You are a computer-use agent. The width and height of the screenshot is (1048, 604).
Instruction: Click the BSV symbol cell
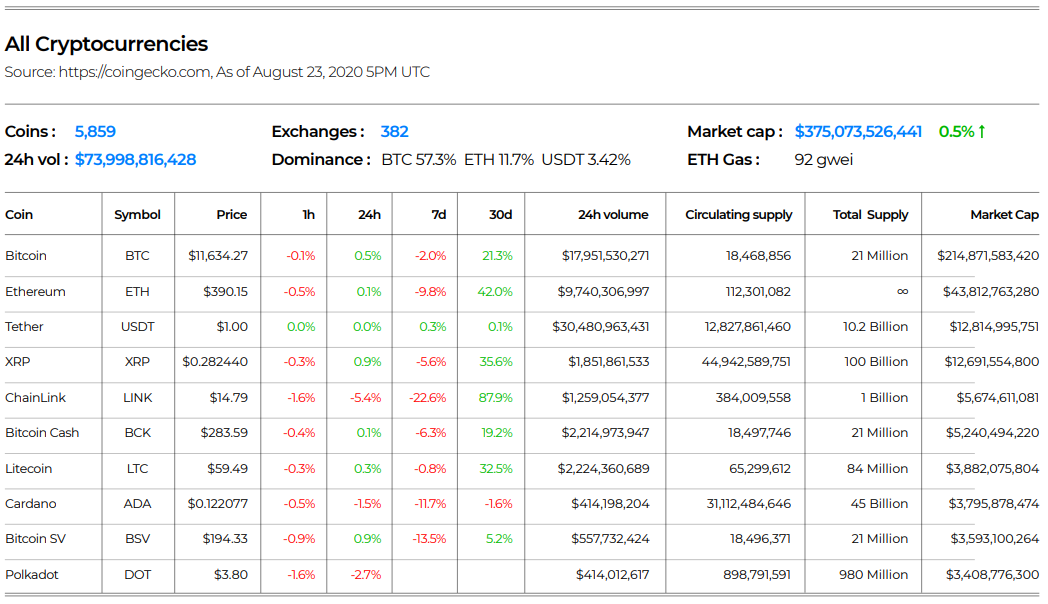click(x=138, y=539)
